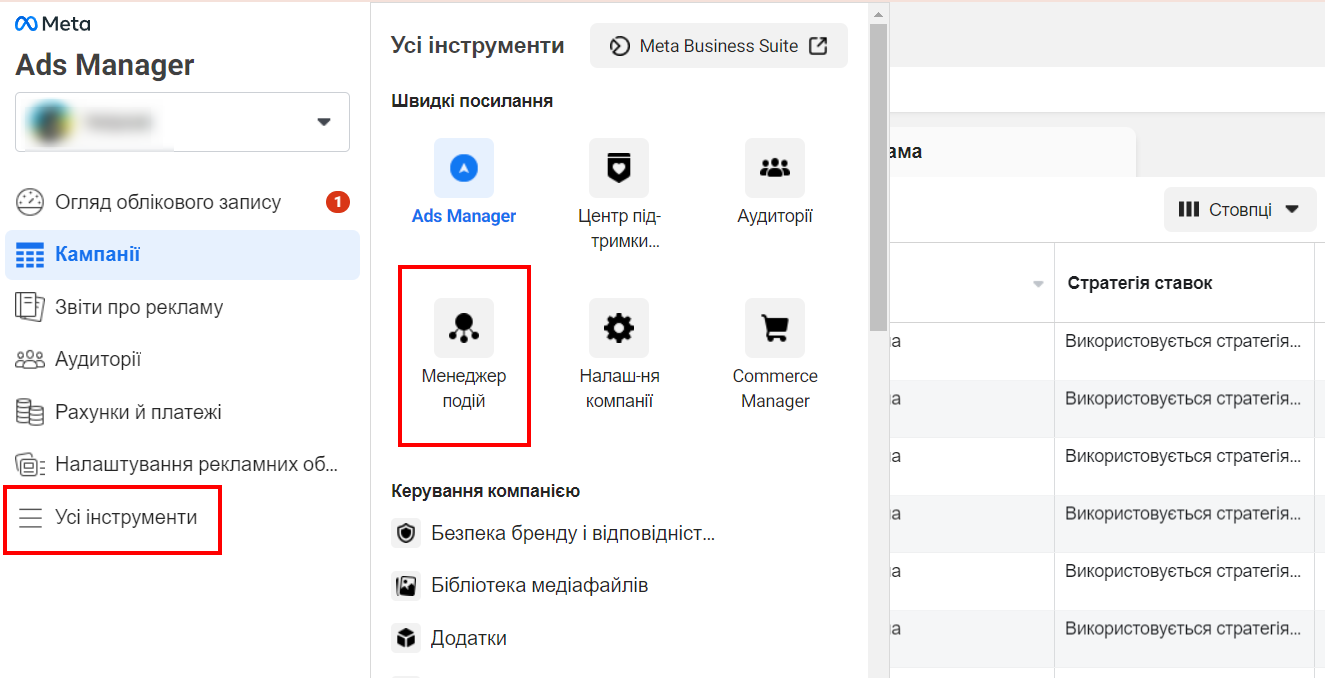Click the sort arrow left of Стратегія ставок
The height and width of the screenshot is (678, 1325).
click(1038, 284)
